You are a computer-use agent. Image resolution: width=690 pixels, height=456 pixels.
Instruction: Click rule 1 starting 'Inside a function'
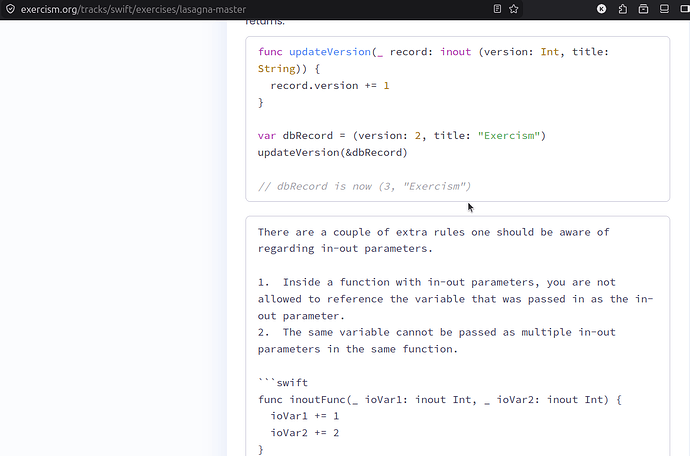tap(455, 299)
